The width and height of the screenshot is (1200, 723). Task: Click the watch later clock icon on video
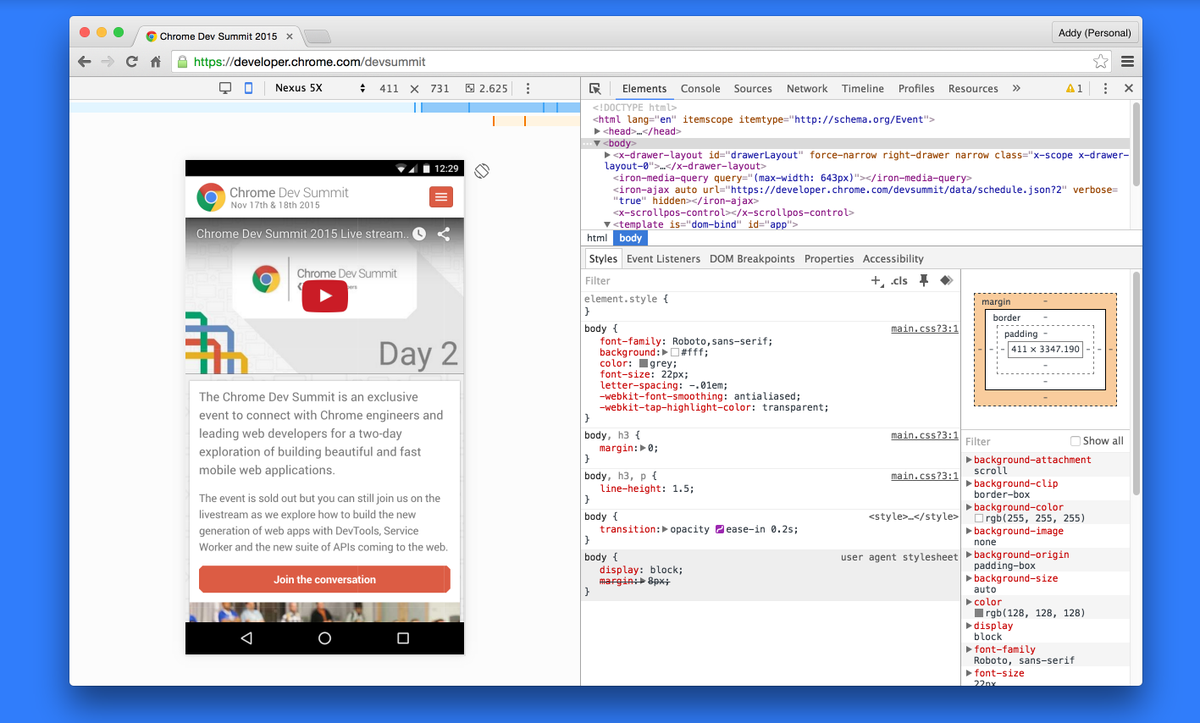(x=420, y=234)
